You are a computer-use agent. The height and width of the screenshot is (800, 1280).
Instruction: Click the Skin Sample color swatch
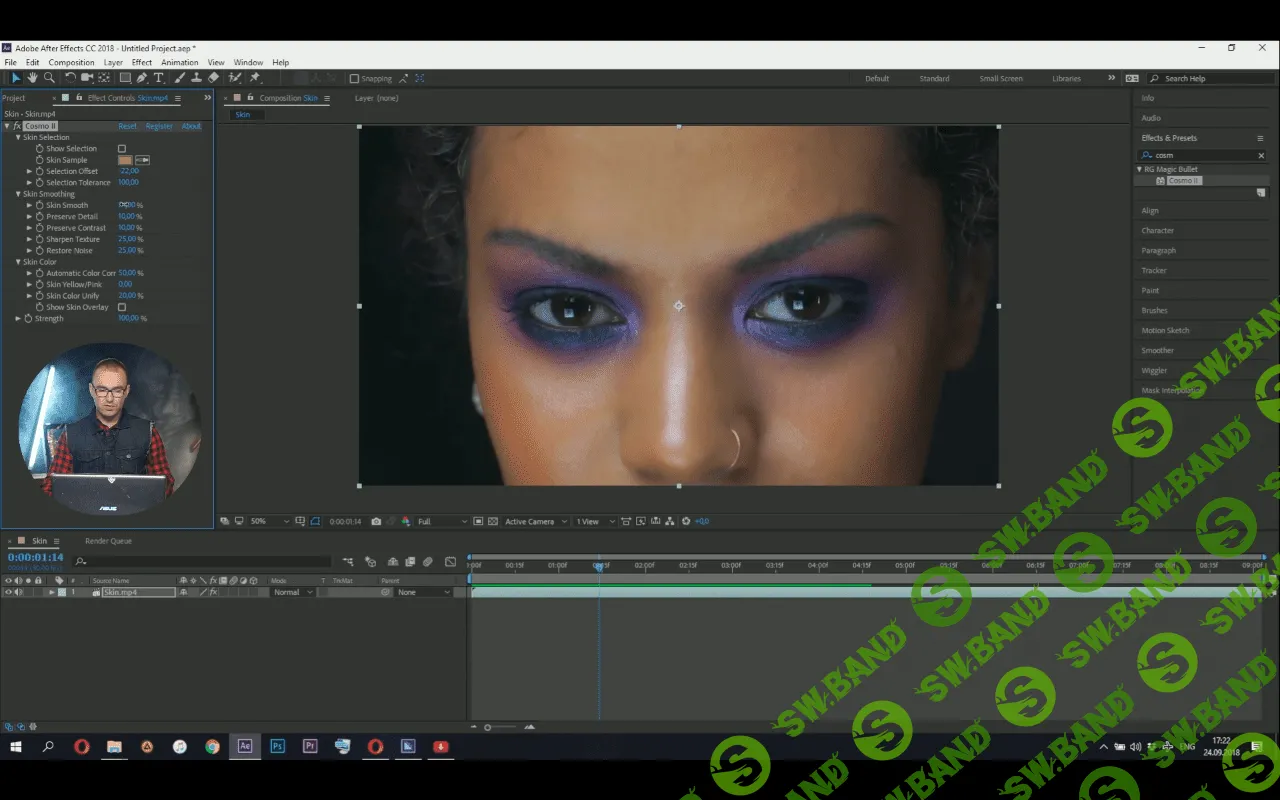coord(125,160)
